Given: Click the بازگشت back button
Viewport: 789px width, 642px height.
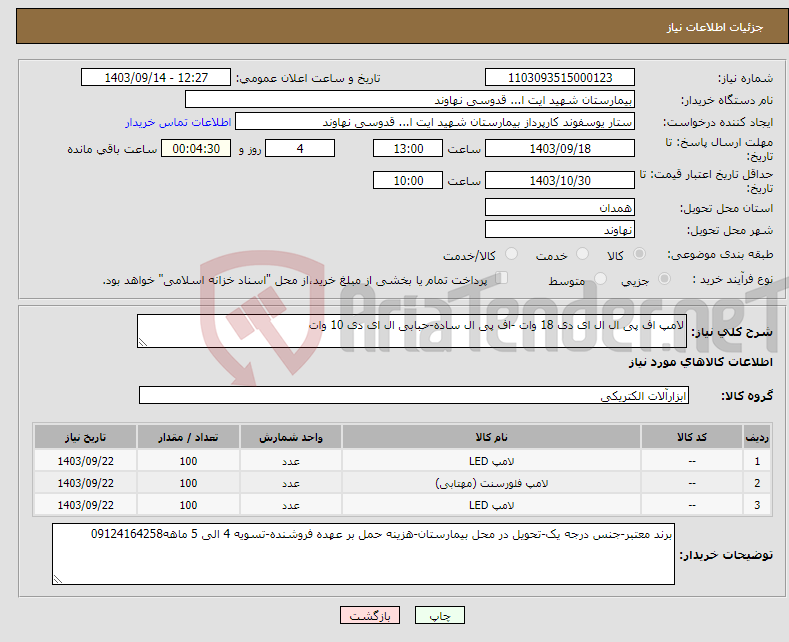Looking at the screenshot, I should (370, 615).
